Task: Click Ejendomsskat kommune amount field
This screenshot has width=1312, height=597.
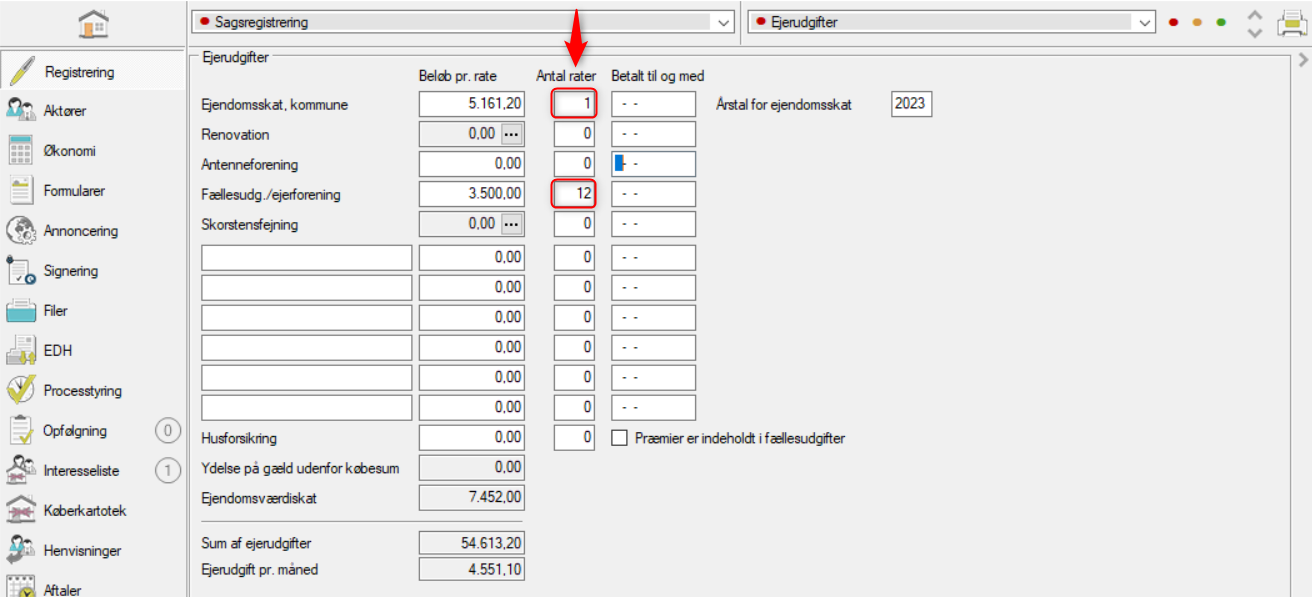Action: 472,104
